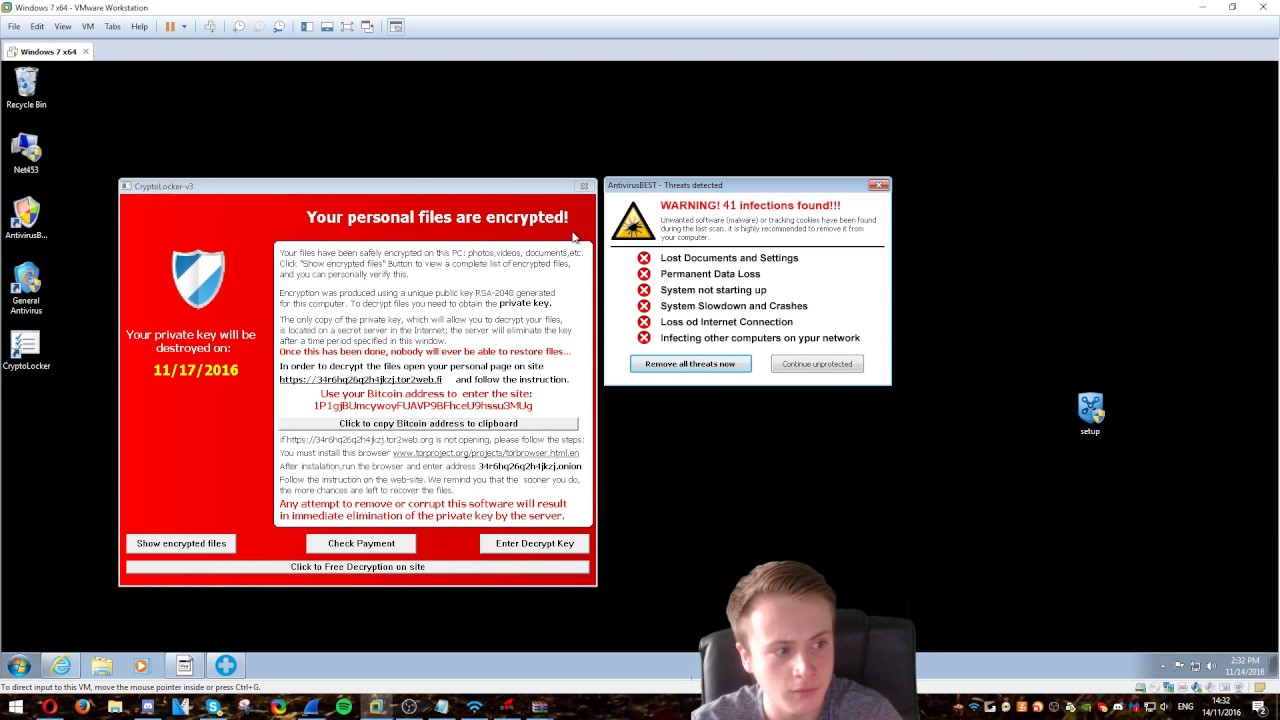Screen dimensions: 1280x720
Task: Open the VMware Help menu
Action: tap(139, 27)
